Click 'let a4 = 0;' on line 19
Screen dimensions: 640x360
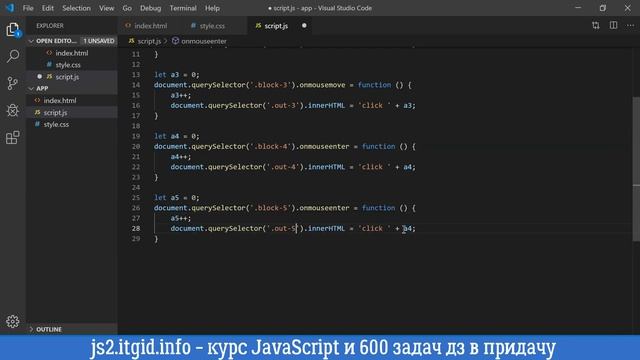pyautogui.click(x=177, y=136)
